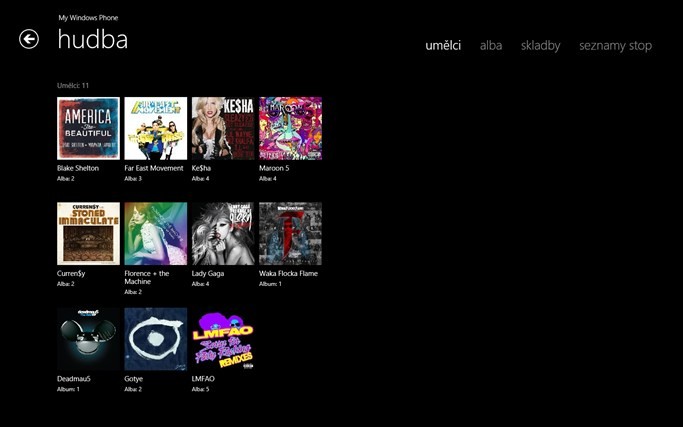Select LMFAO remixes cover thumbnail

(222, 339)
